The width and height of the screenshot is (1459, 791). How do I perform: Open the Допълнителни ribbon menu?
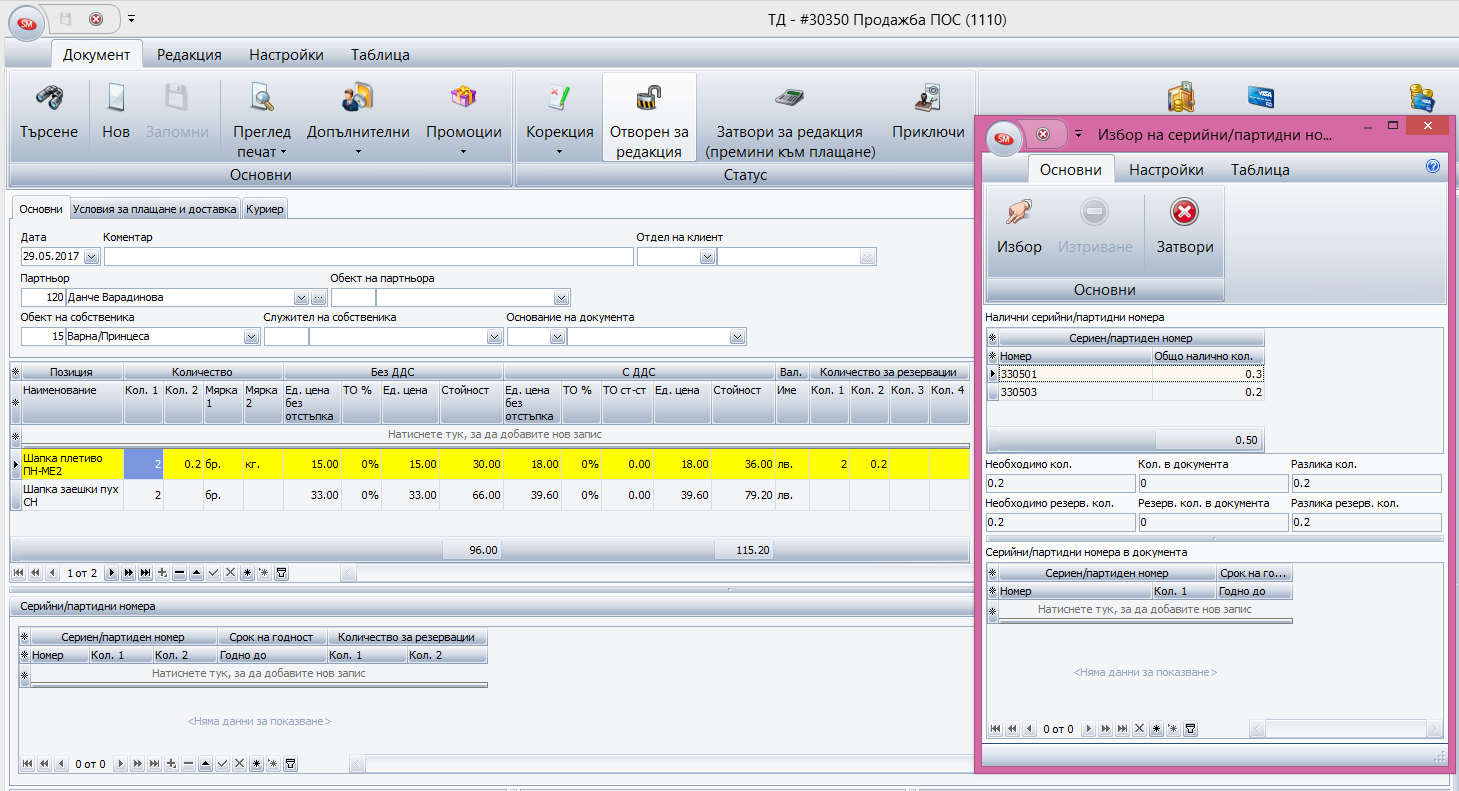358,120
